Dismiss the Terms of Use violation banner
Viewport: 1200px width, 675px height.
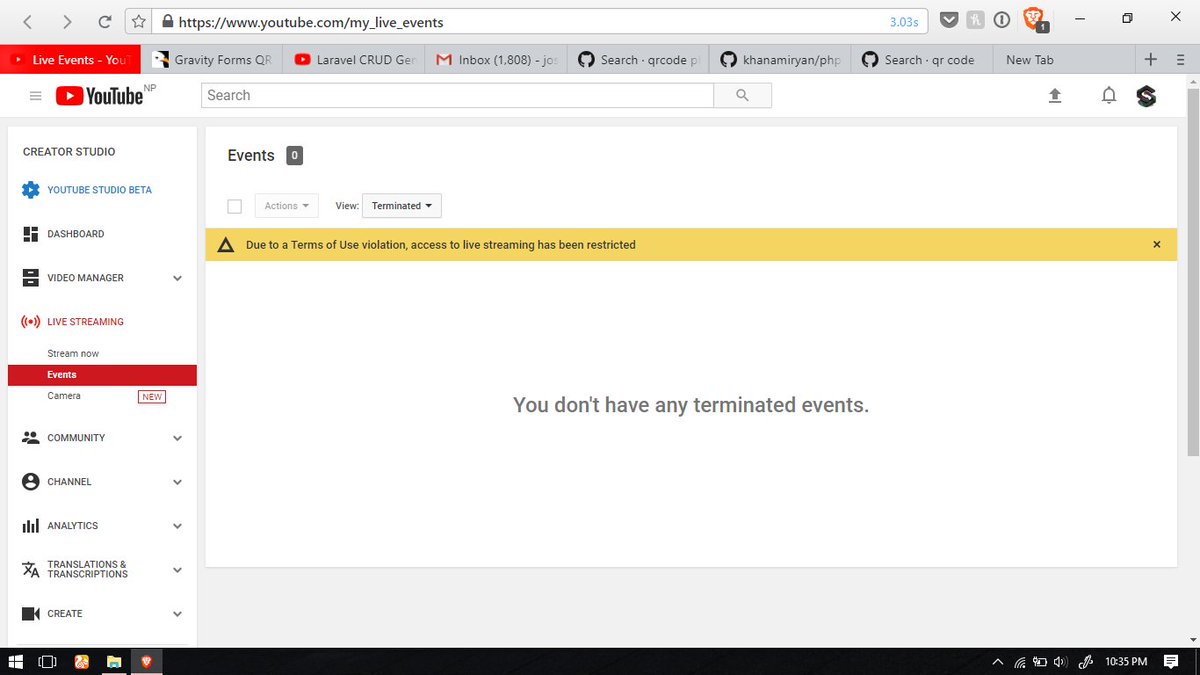coord(1157,245)
